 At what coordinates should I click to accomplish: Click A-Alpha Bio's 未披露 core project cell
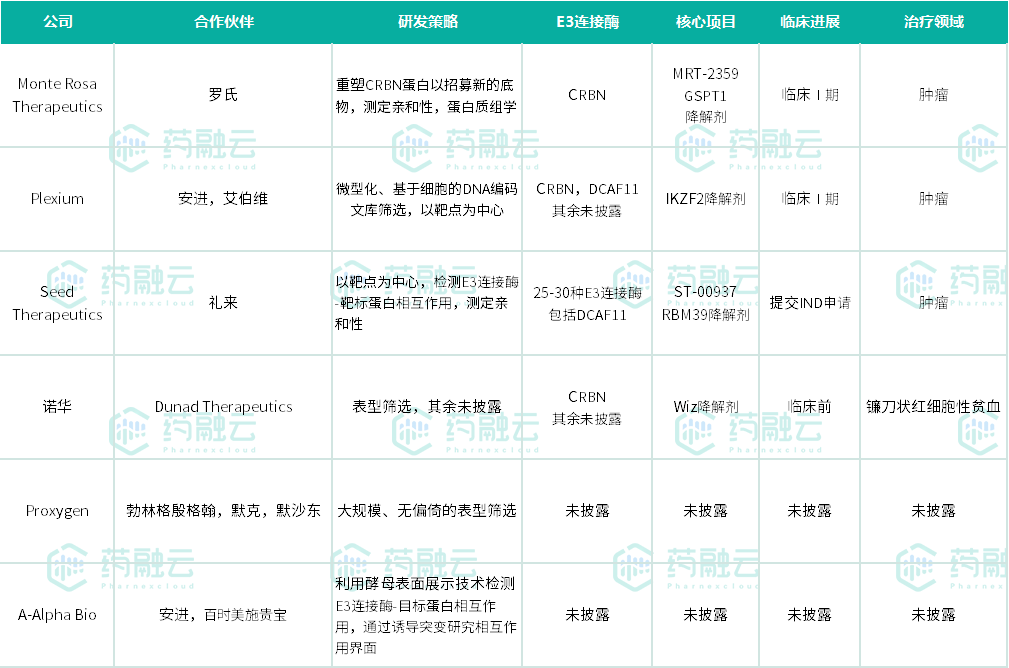(705, 615)
